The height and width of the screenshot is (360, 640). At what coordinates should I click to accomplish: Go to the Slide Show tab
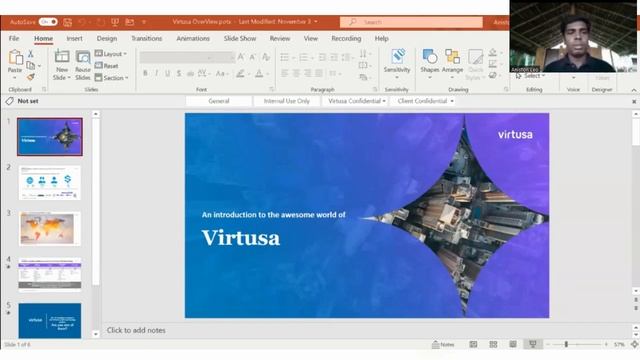[x=240, y=38]
